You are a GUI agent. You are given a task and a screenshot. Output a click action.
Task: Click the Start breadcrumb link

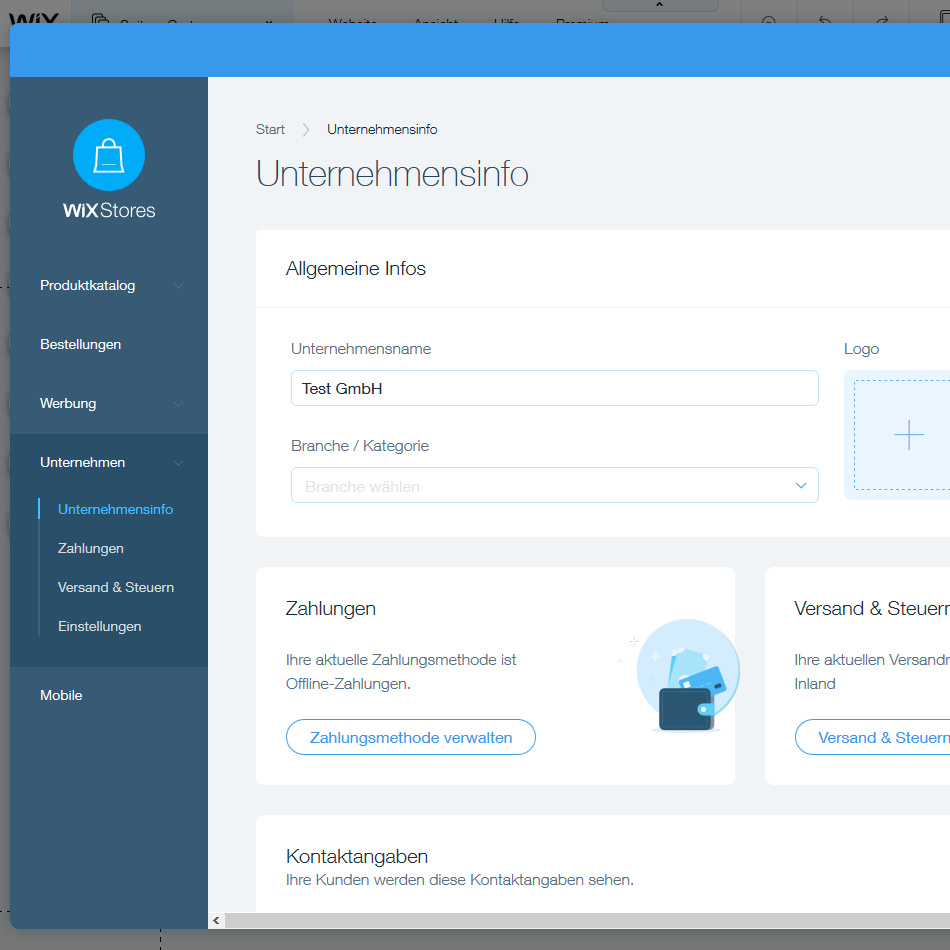coord(270,130)
